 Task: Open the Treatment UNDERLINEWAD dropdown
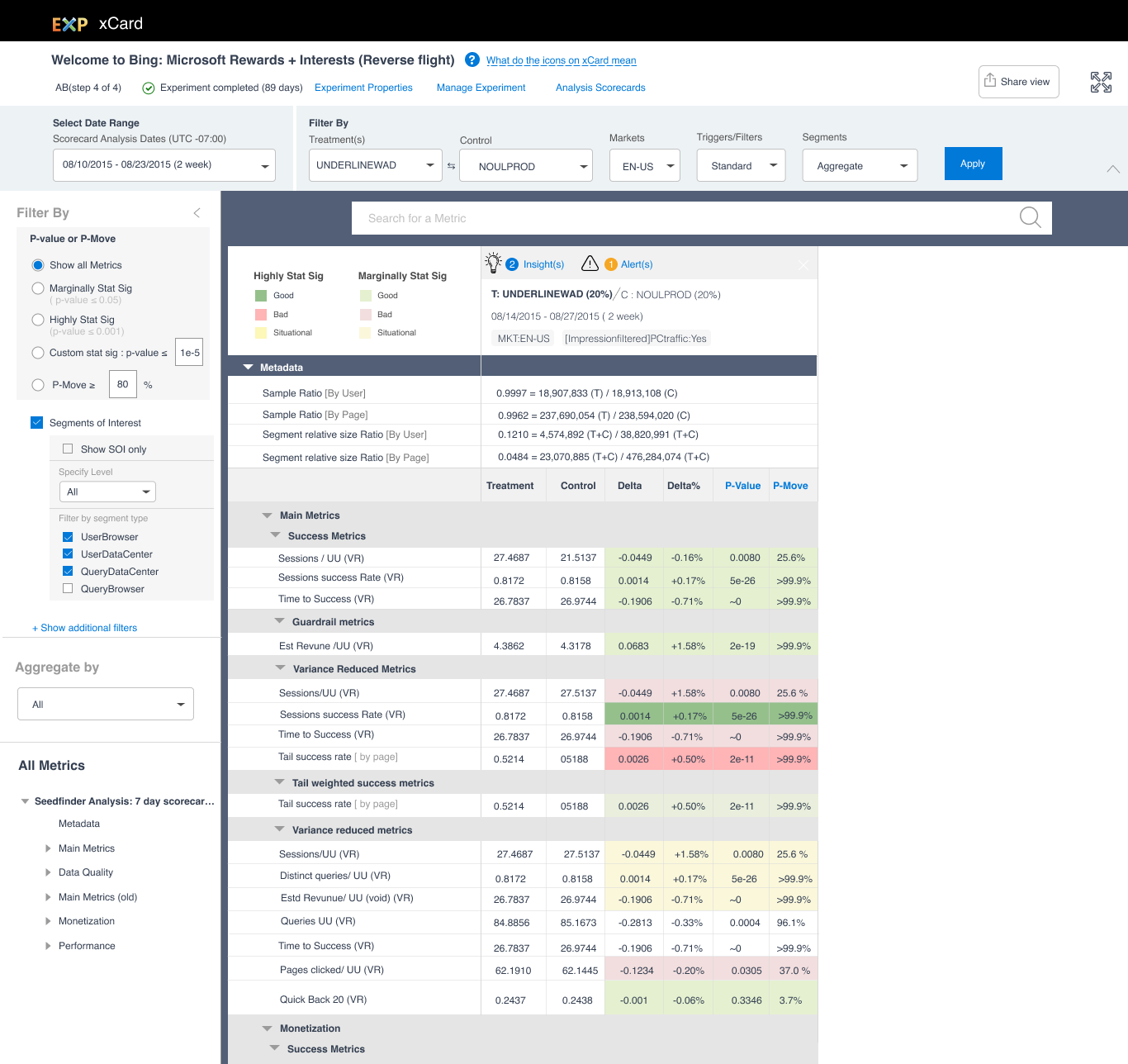(x=376, y=165)
